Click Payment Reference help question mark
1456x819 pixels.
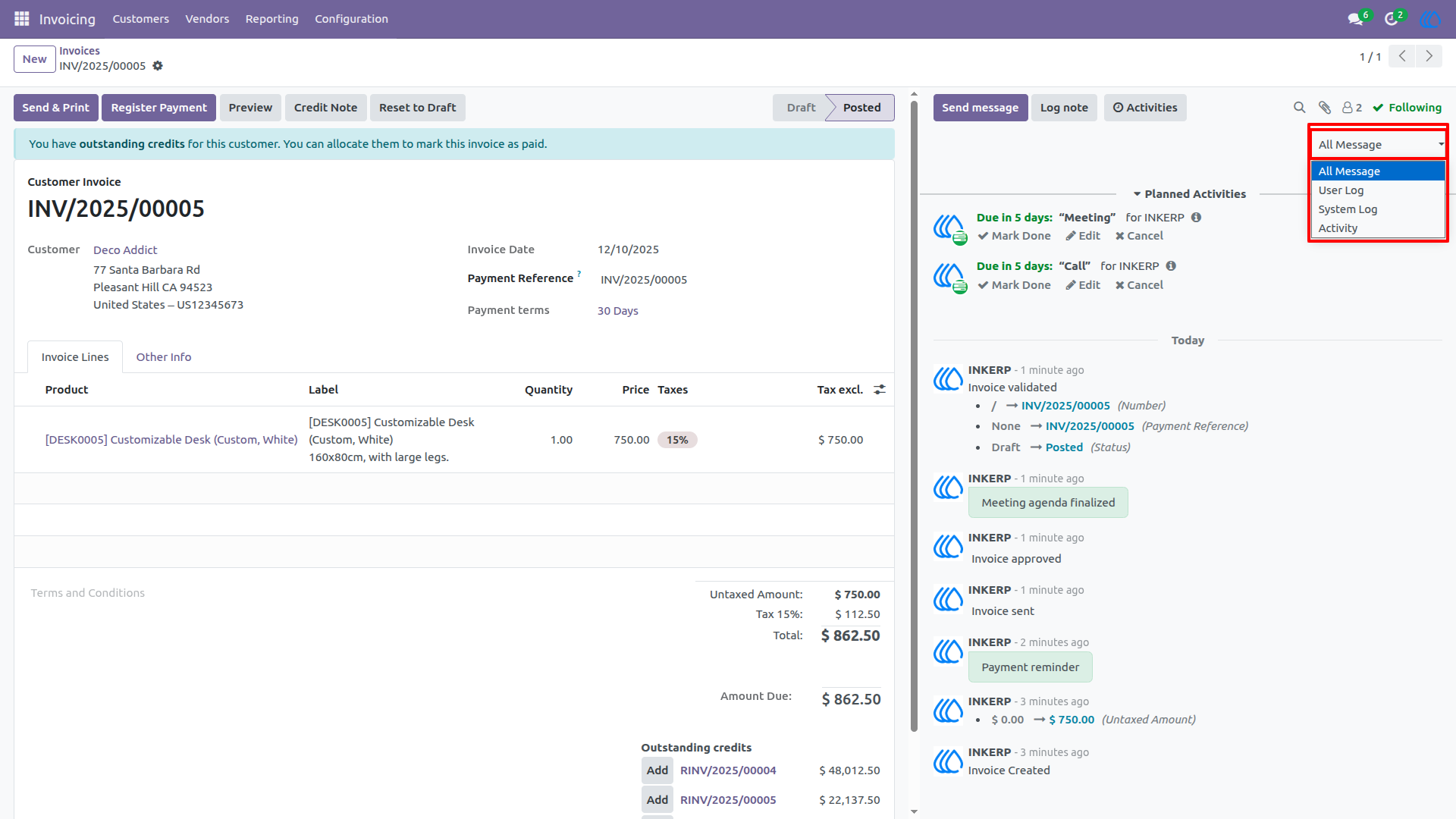[579, 274]
